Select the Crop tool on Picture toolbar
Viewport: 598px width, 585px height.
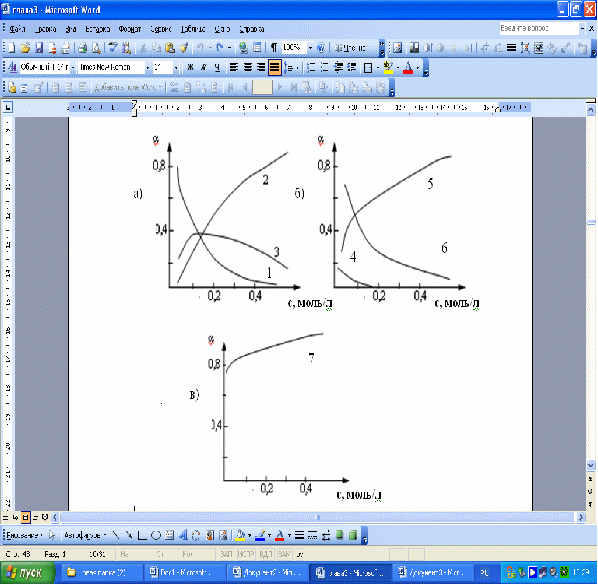[x=485, y=48]
